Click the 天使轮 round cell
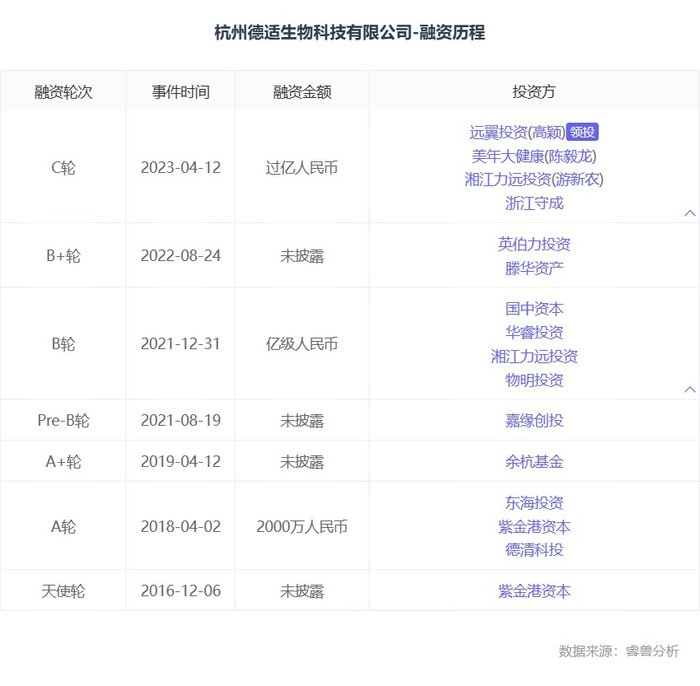Screen dimensions: 700x686 tap(63, 591)
